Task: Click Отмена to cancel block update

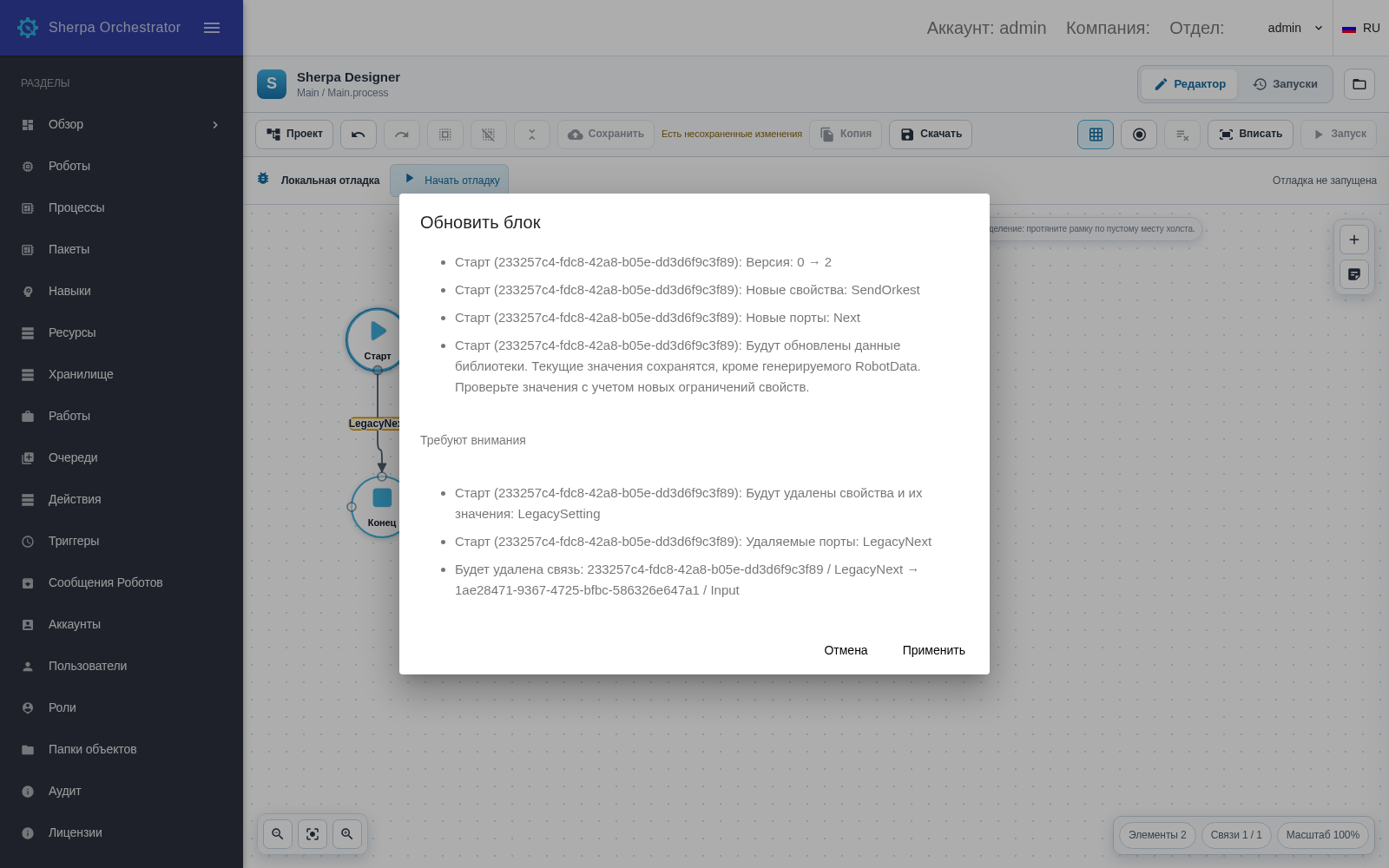Action: [846, 650]
